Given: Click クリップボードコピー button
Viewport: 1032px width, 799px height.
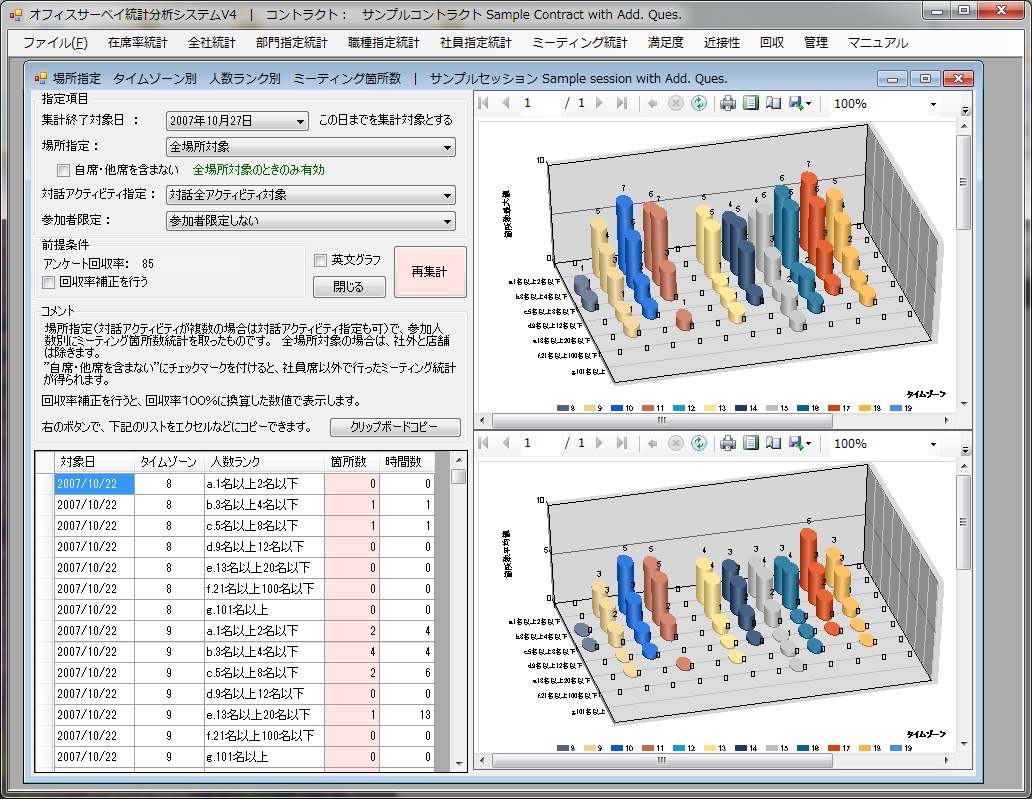Looking at the screenshot, I should (395, 427).
